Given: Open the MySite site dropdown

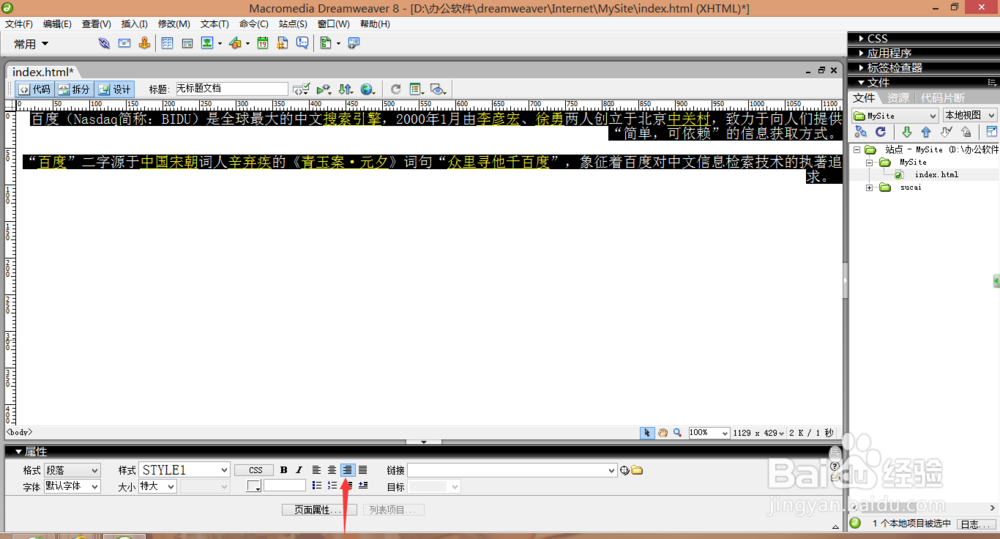Looking at the screenshot, I should [895, 115].
